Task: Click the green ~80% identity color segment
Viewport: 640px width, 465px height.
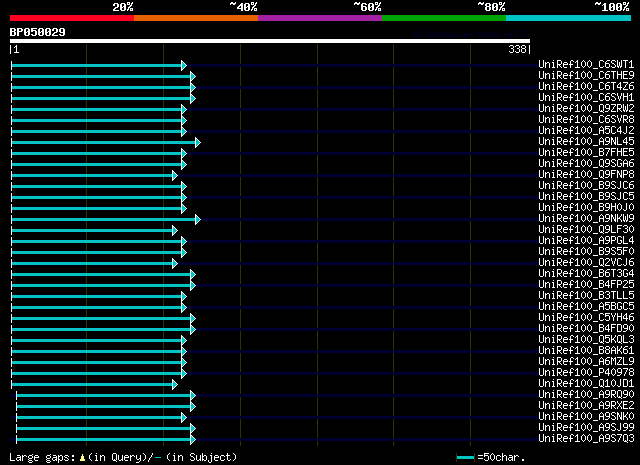Action: (x=444, y=18)
